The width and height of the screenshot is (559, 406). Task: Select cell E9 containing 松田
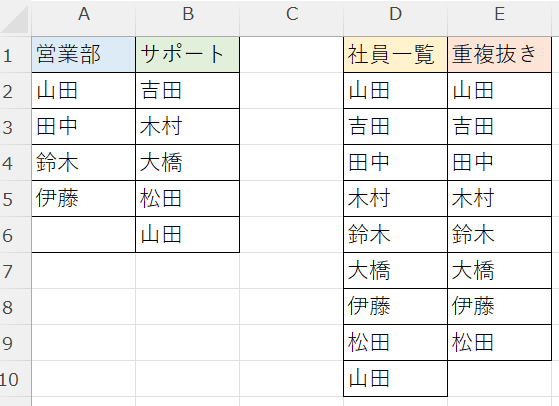coord(499,343)
